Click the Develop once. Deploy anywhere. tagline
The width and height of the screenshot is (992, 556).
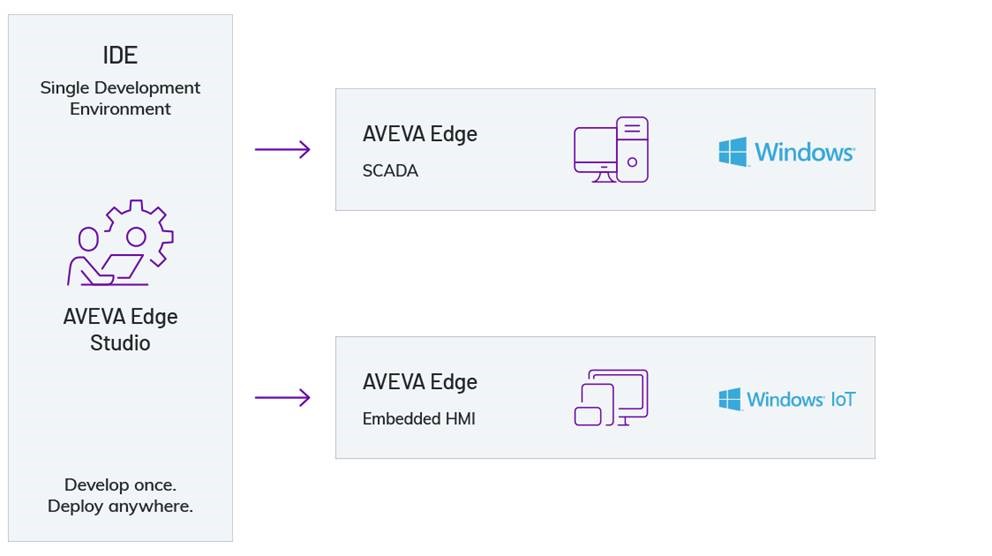[x=120, y=496]
